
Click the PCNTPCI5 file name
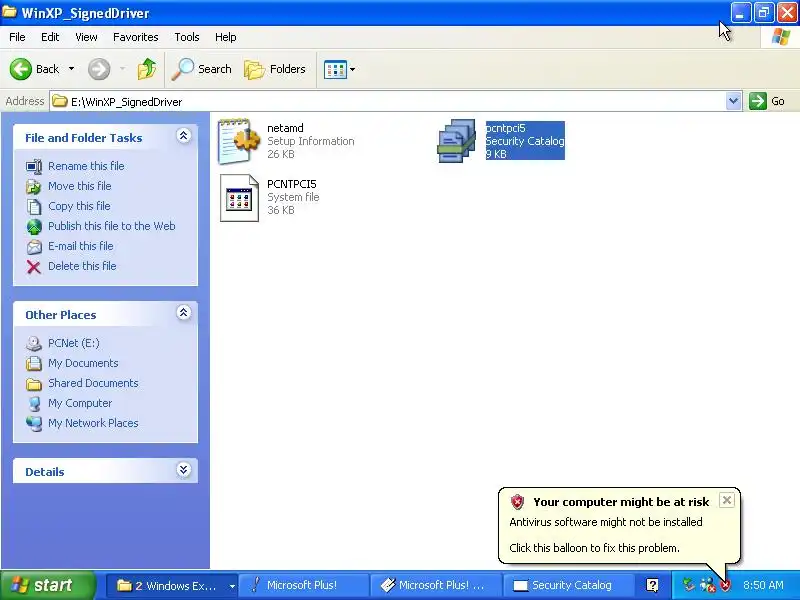point(292,184)
